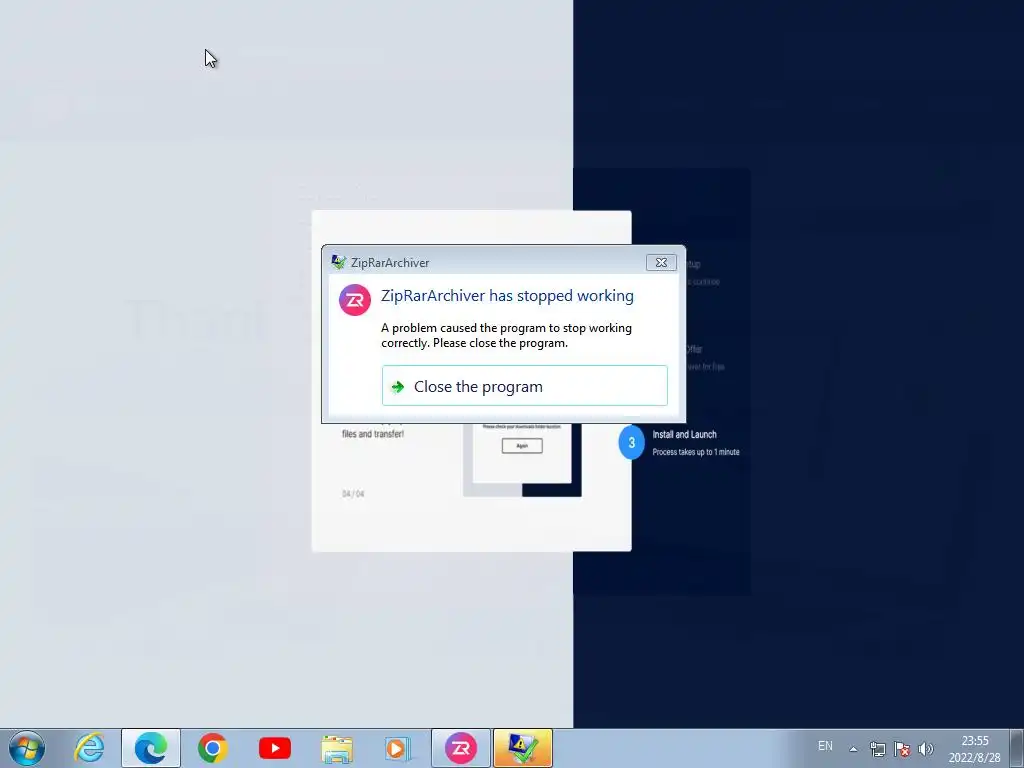Click the error dialog title bar icon
Image resolution: width=1024 pixels, height=768 pixels.
(338, 263)
